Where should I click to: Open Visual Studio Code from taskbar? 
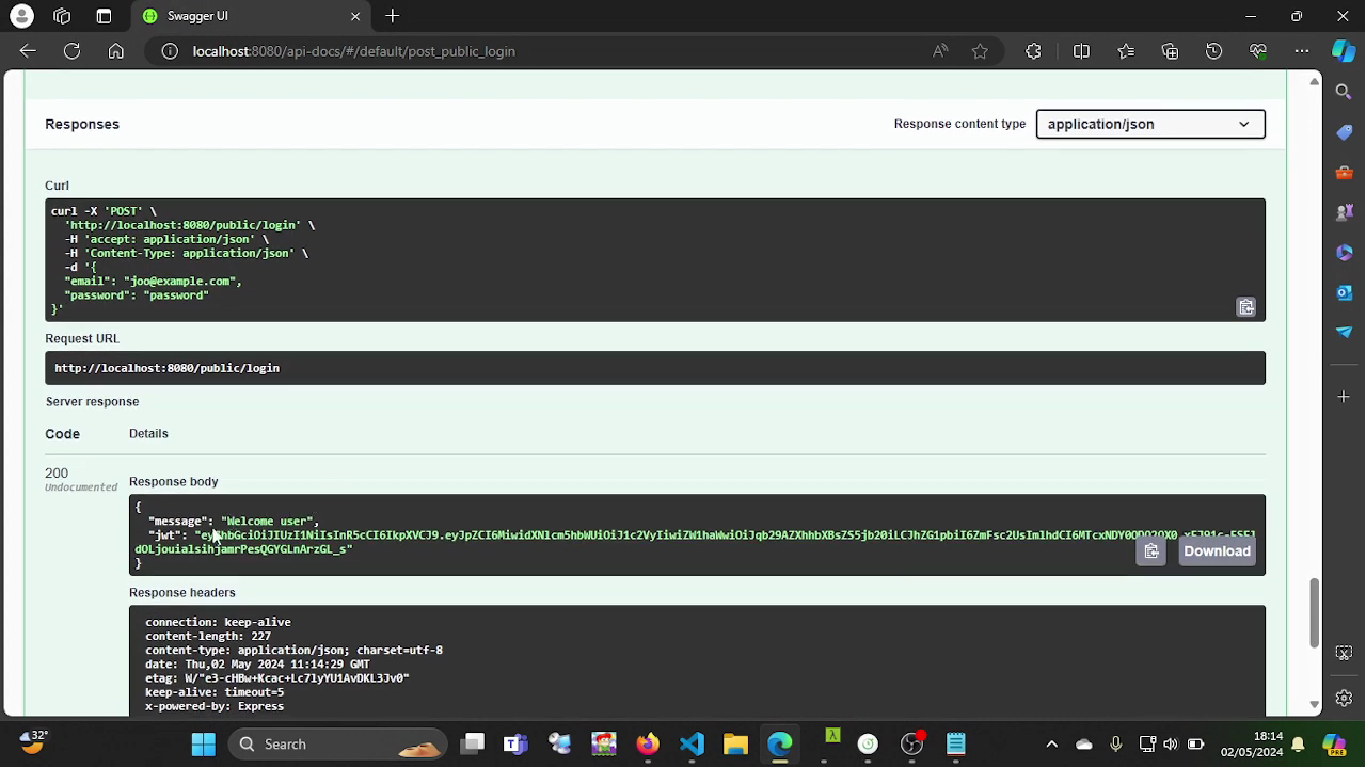(x=692, y=744)
